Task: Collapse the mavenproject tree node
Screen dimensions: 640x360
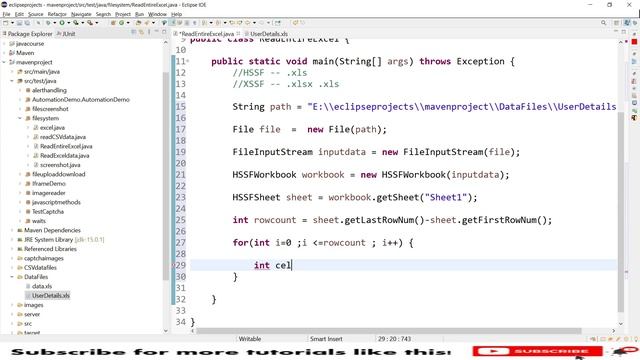Action: [x=4, y=62]
